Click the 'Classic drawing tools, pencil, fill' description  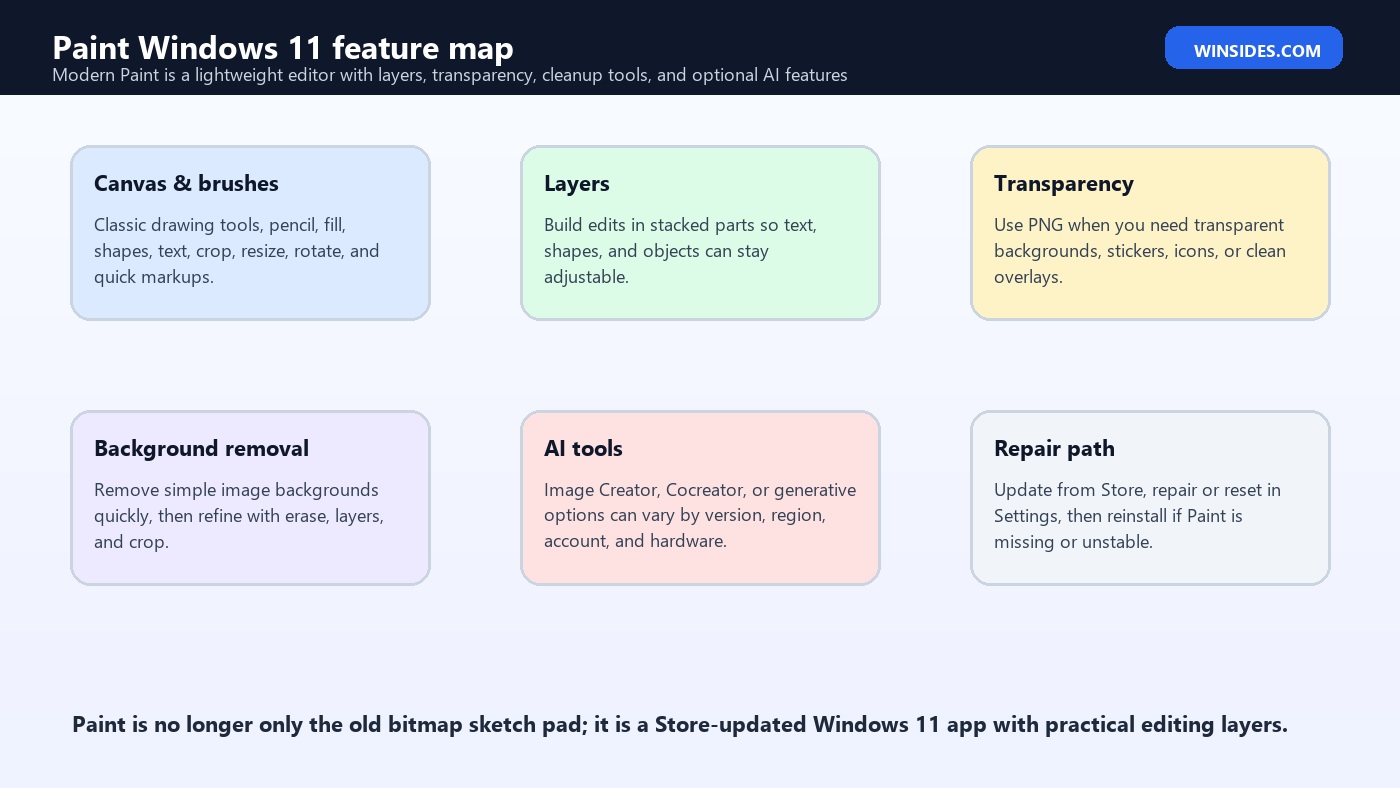[237, 251]
